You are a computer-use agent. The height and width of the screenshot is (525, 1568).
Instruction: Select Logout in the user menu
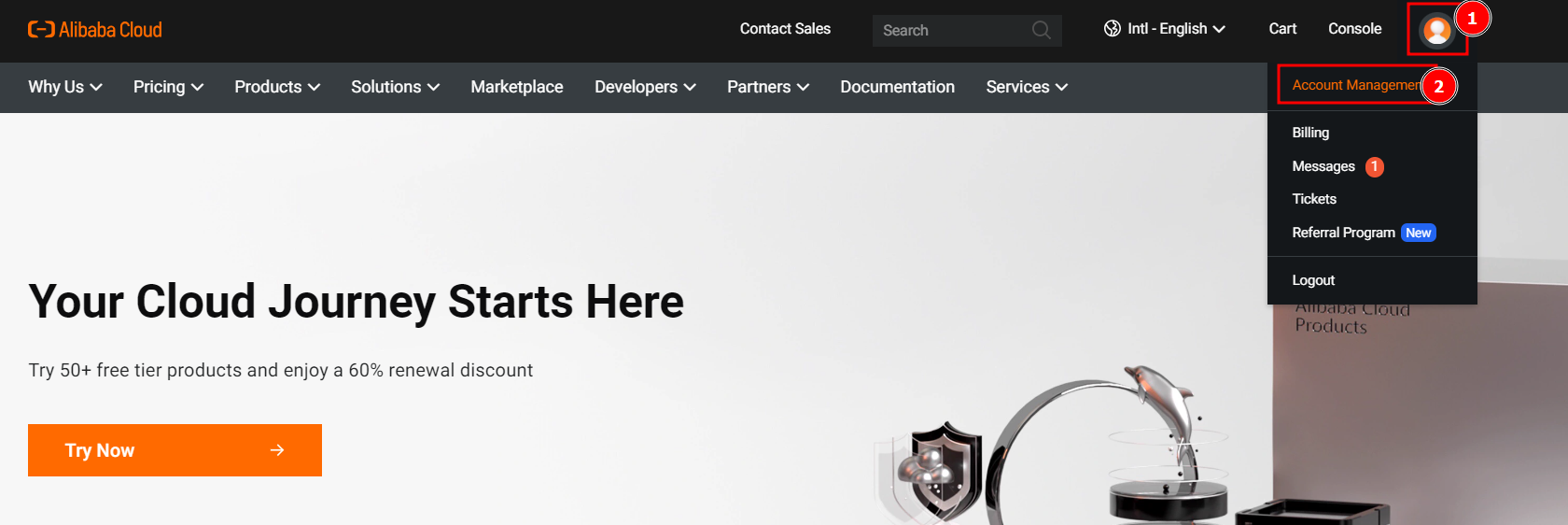pos(1313,280)
